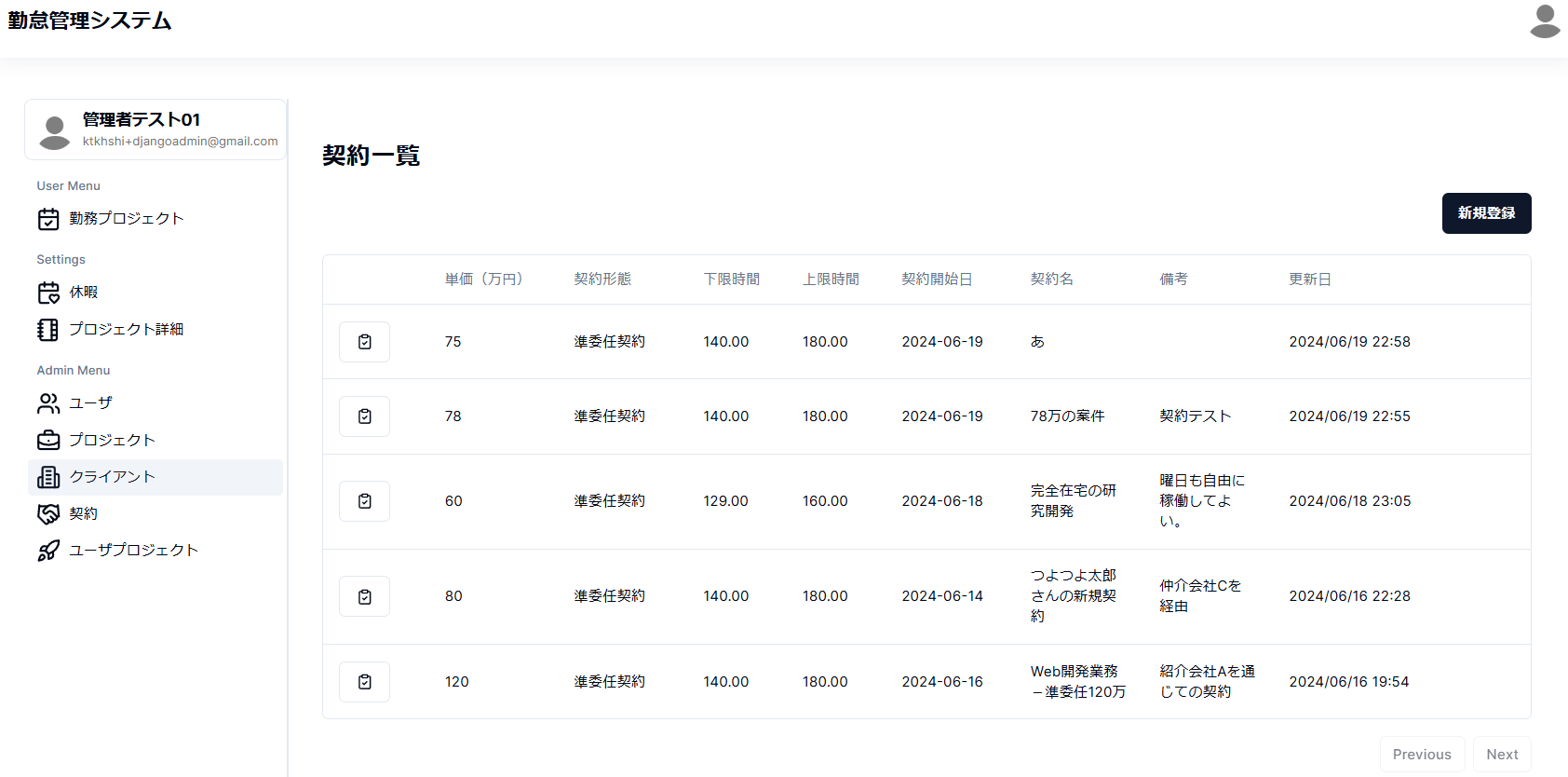
Task: Click the Next pagination button
Action: (x=1502, y=755)
